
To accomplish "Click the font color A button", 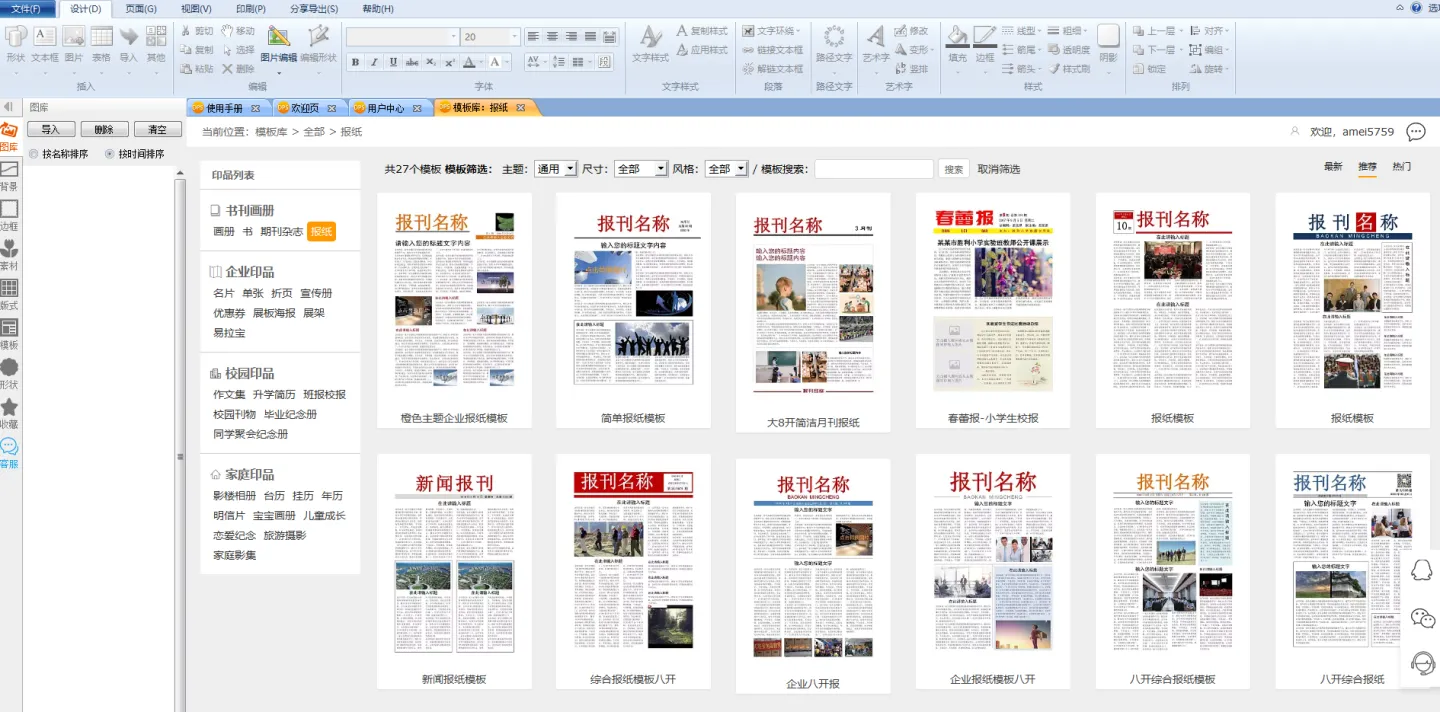I will (x=470, y=62).
